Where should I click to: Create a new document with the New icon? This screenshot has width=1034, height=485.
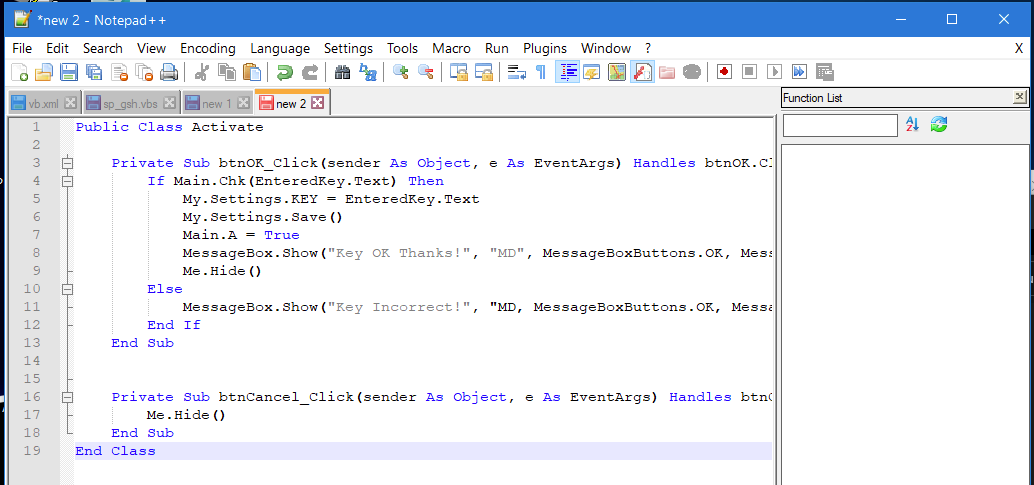tap(20, 72)
